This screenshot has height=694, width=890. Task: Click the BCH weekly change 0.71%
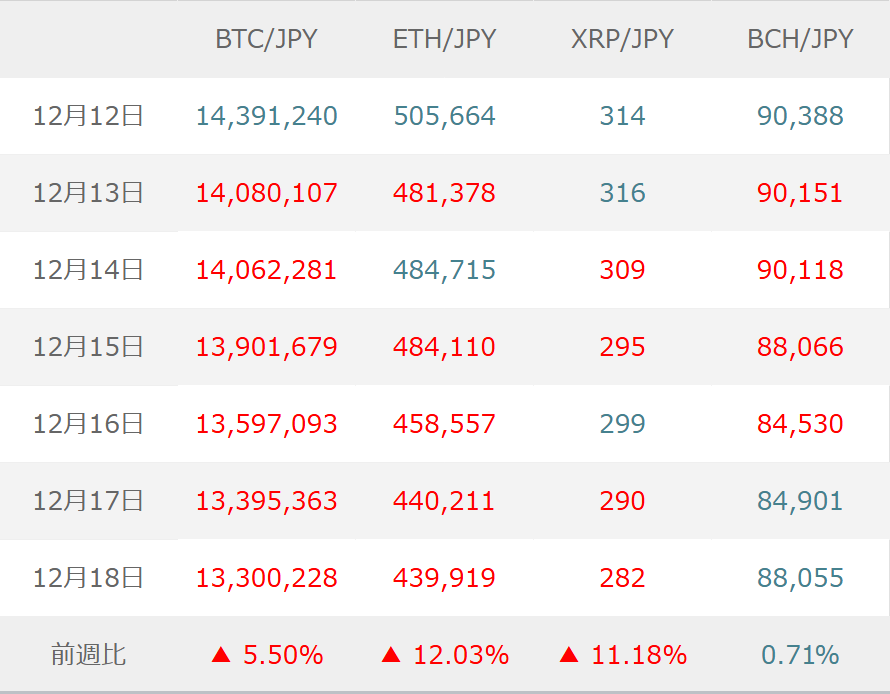(800, 656)
